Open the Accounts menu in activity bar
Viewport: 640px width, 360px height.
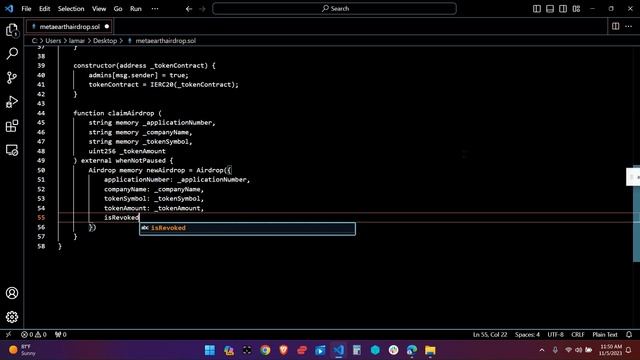tap(12, 293)
